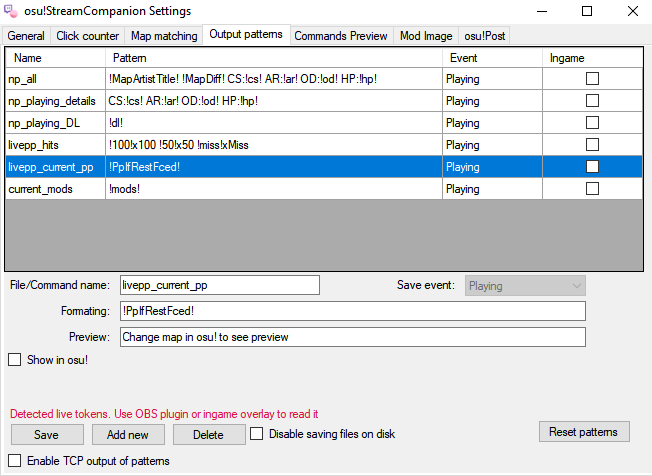The image size is (652, 476).
Task: Open the Map matching tab
Action: tap(164, 36)
